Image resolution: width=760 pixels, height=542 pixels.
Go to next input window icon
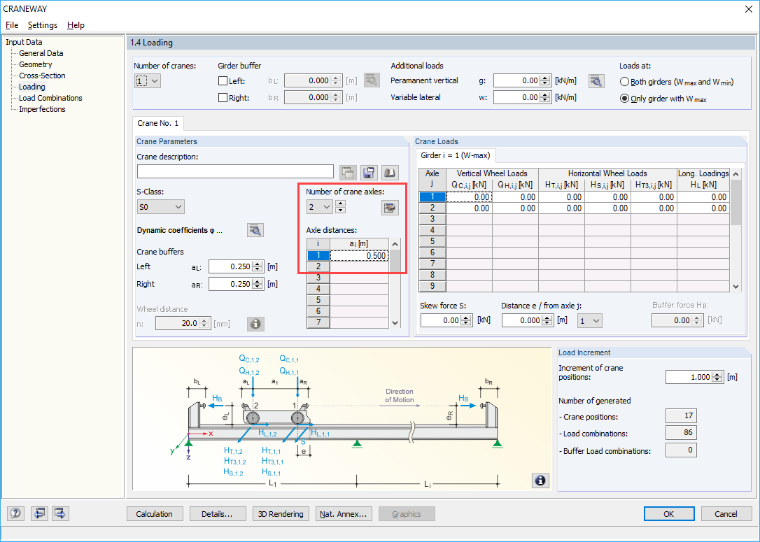click(x=61, y=513)
